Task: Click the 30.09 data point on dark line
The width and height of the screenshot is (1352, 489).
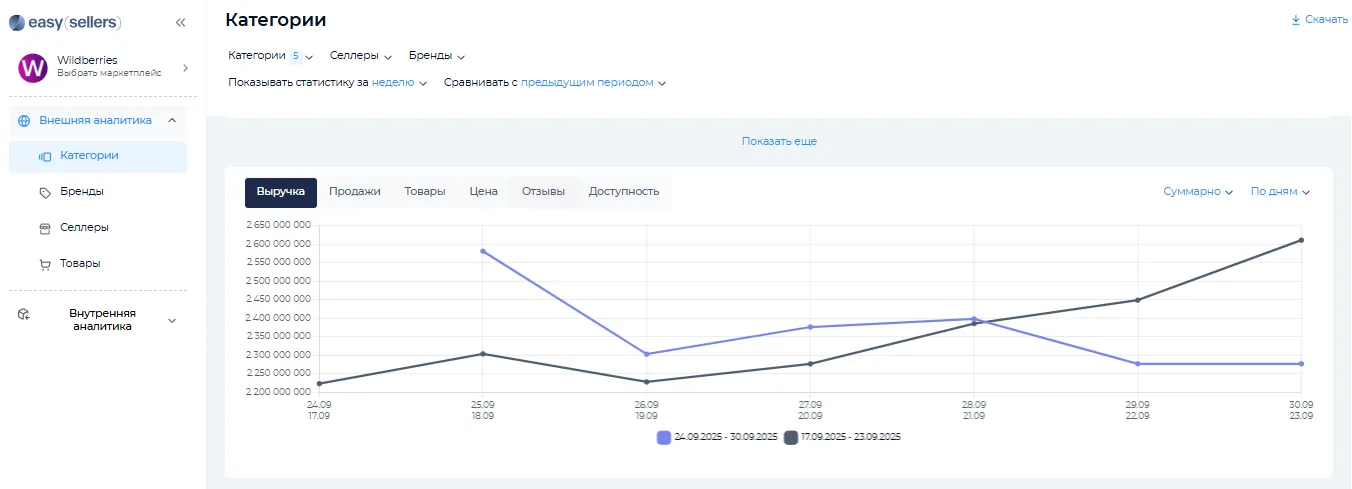Action: [x=1301, y=240]
